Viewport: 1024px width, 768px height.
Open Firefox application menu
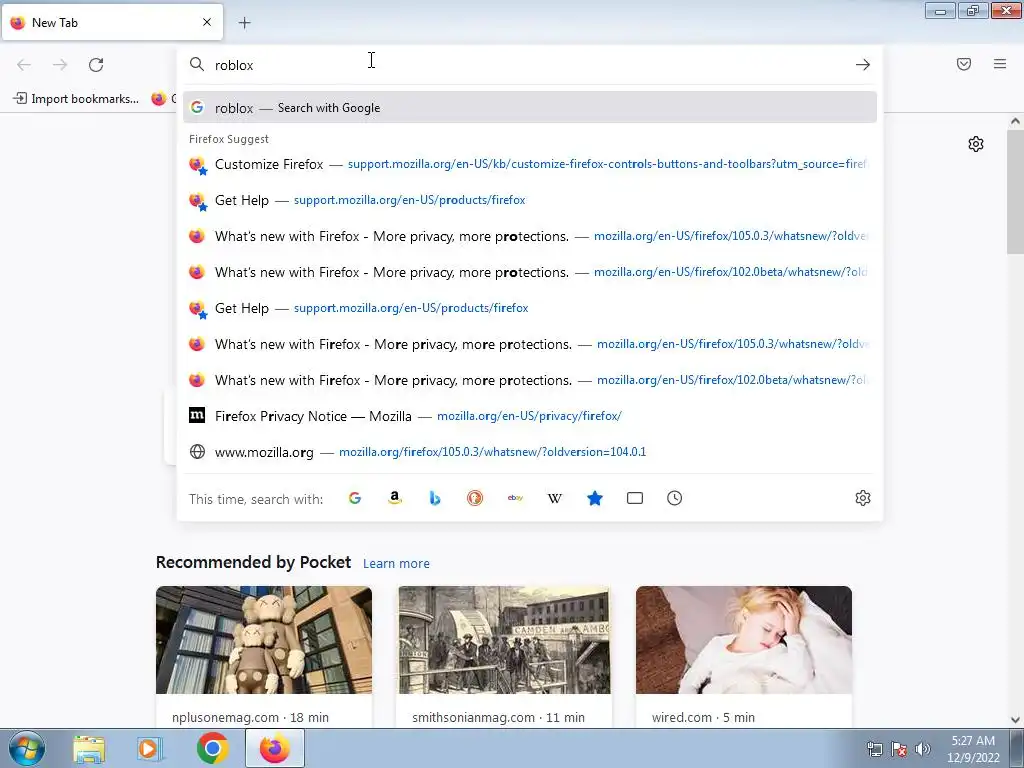[1000, 64]
